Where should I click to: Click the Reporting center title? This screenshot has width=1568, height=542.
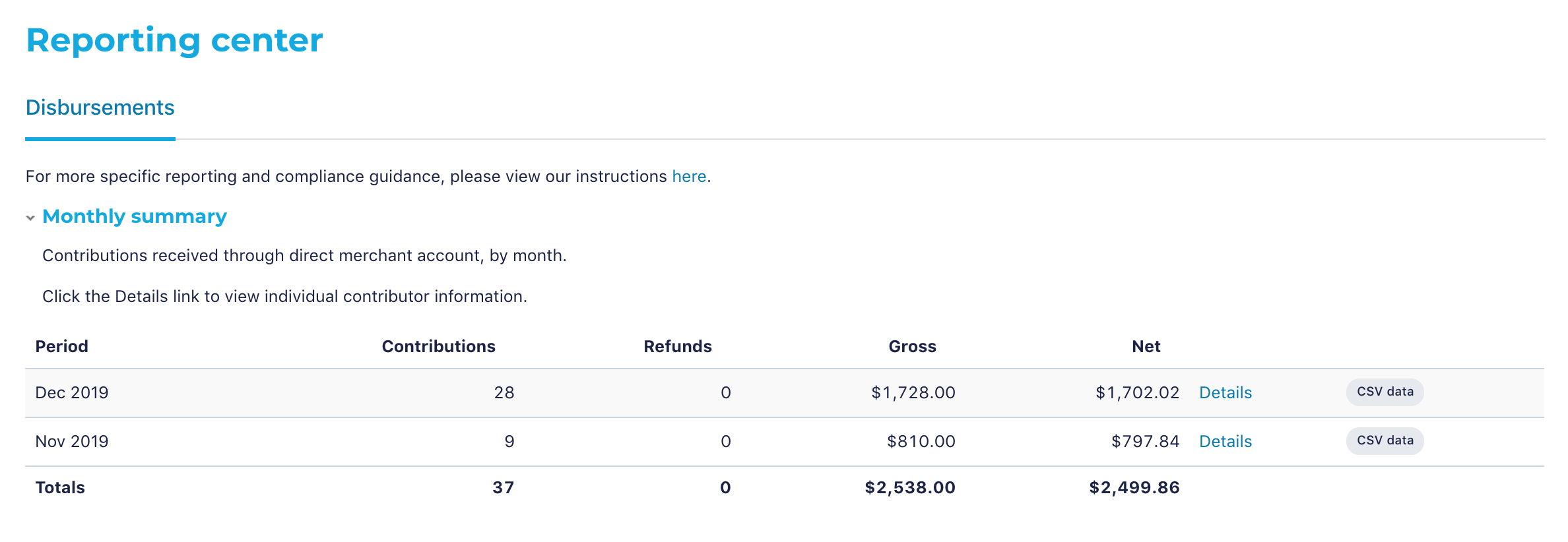pyautogui.click(x=175, y=40)
